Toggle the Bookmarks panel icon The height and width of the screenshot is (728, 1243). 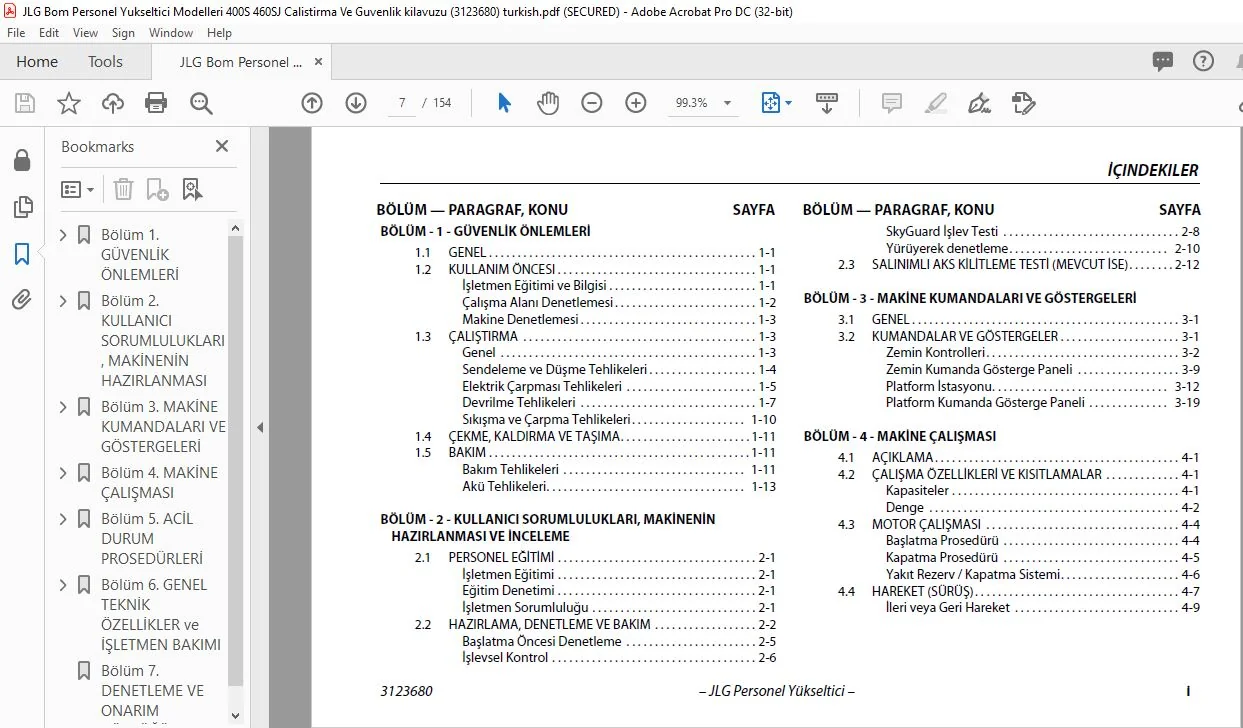(x=22, y=254)
